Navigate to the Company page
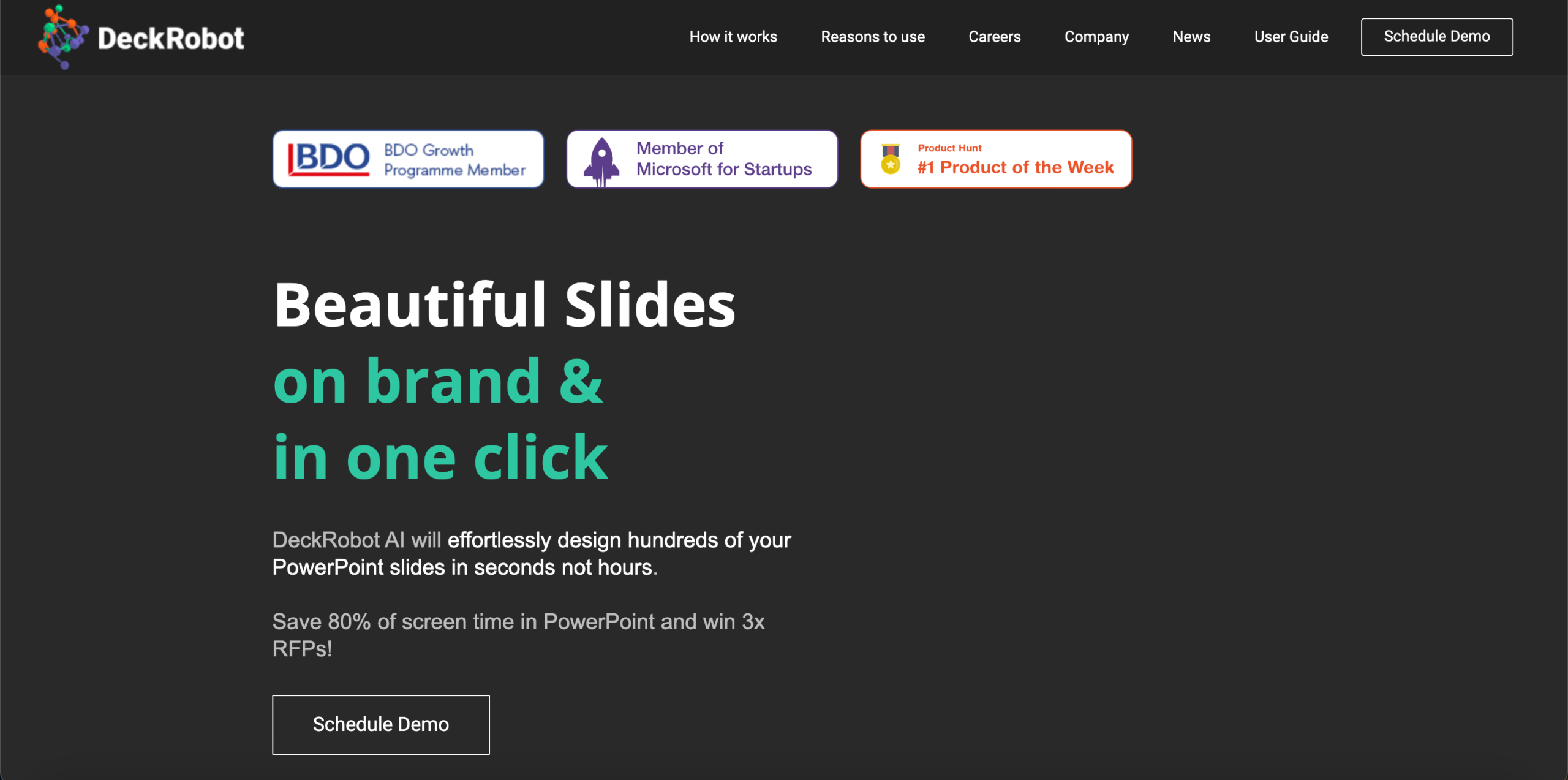1568x780 pixels. coord(1096,37)
